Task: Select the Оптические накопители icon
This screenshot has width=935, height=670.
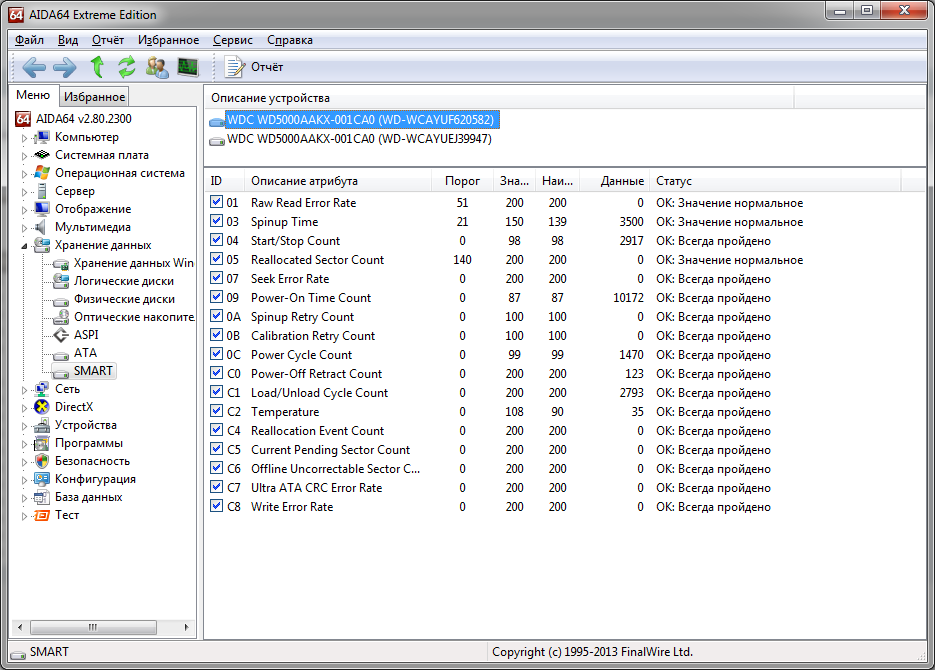Action: [x=61, y=317]
